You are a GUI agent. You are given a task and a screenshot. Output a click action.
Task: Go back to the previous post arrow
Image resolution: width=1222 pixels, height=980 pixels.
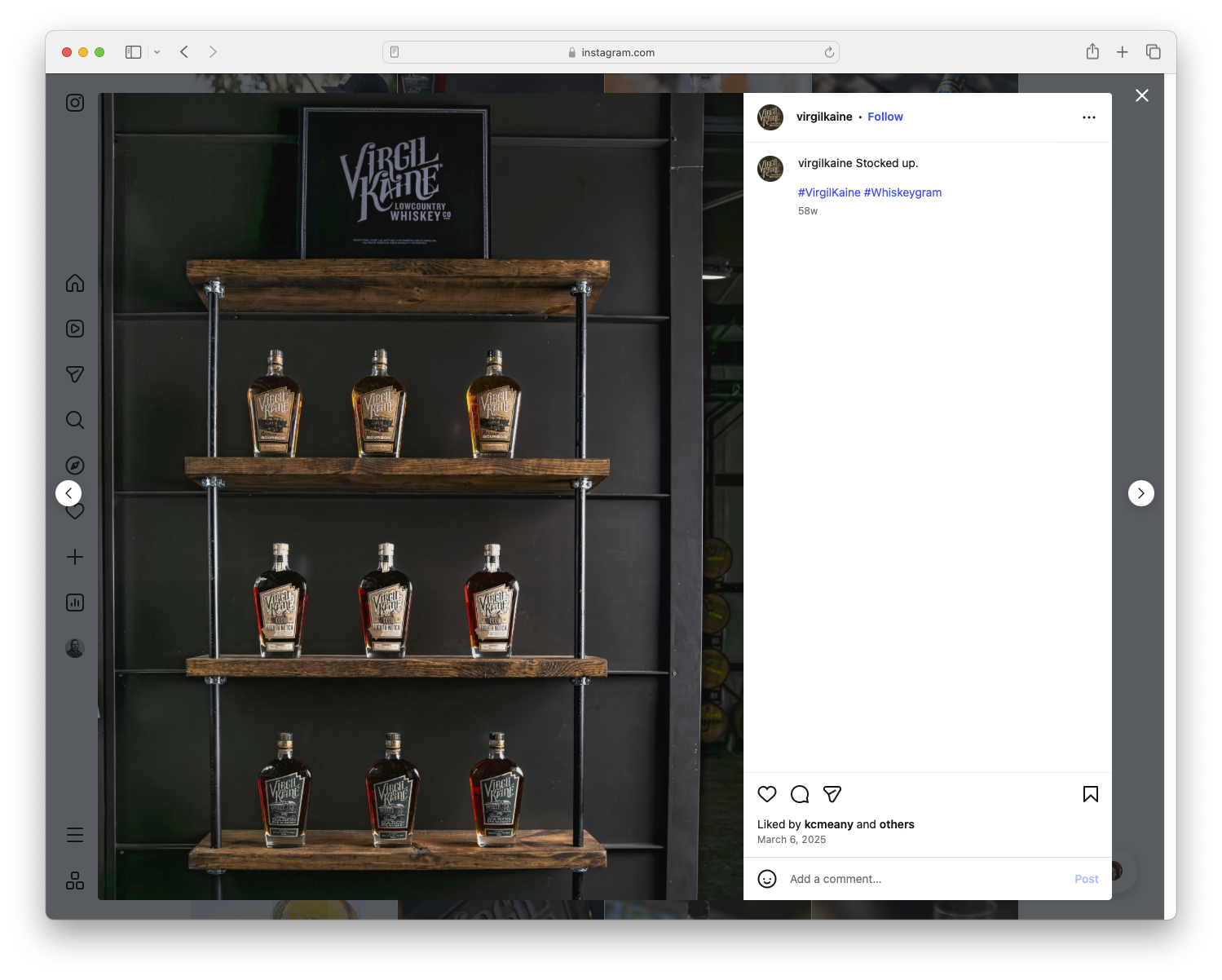[x=68, y=492]
